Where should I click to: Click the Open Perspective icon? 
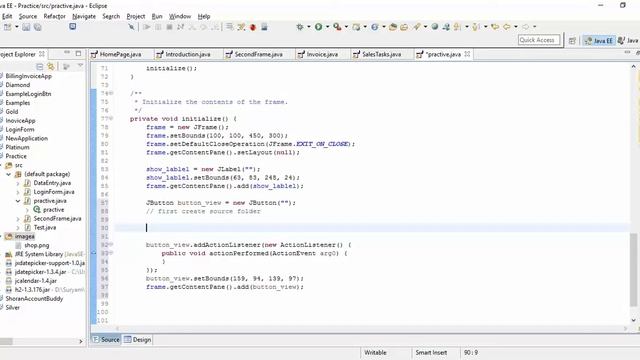[x=572, y=40]
